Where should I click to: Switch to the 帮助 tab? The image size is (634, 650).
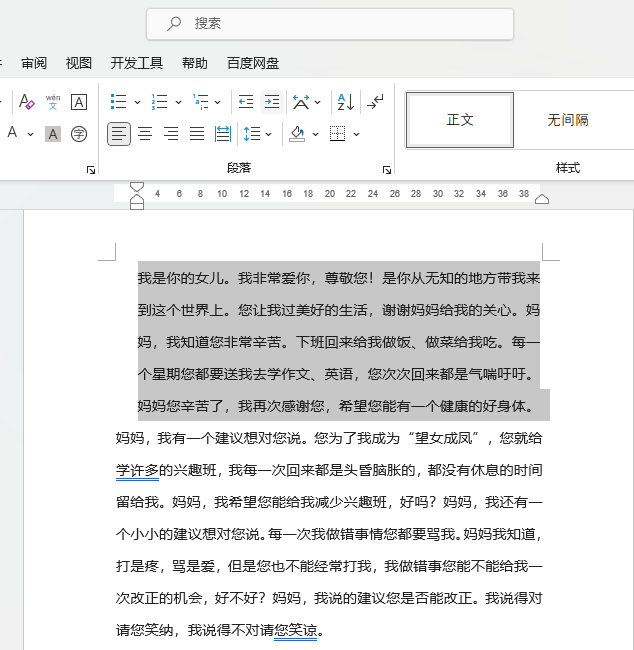194,63
